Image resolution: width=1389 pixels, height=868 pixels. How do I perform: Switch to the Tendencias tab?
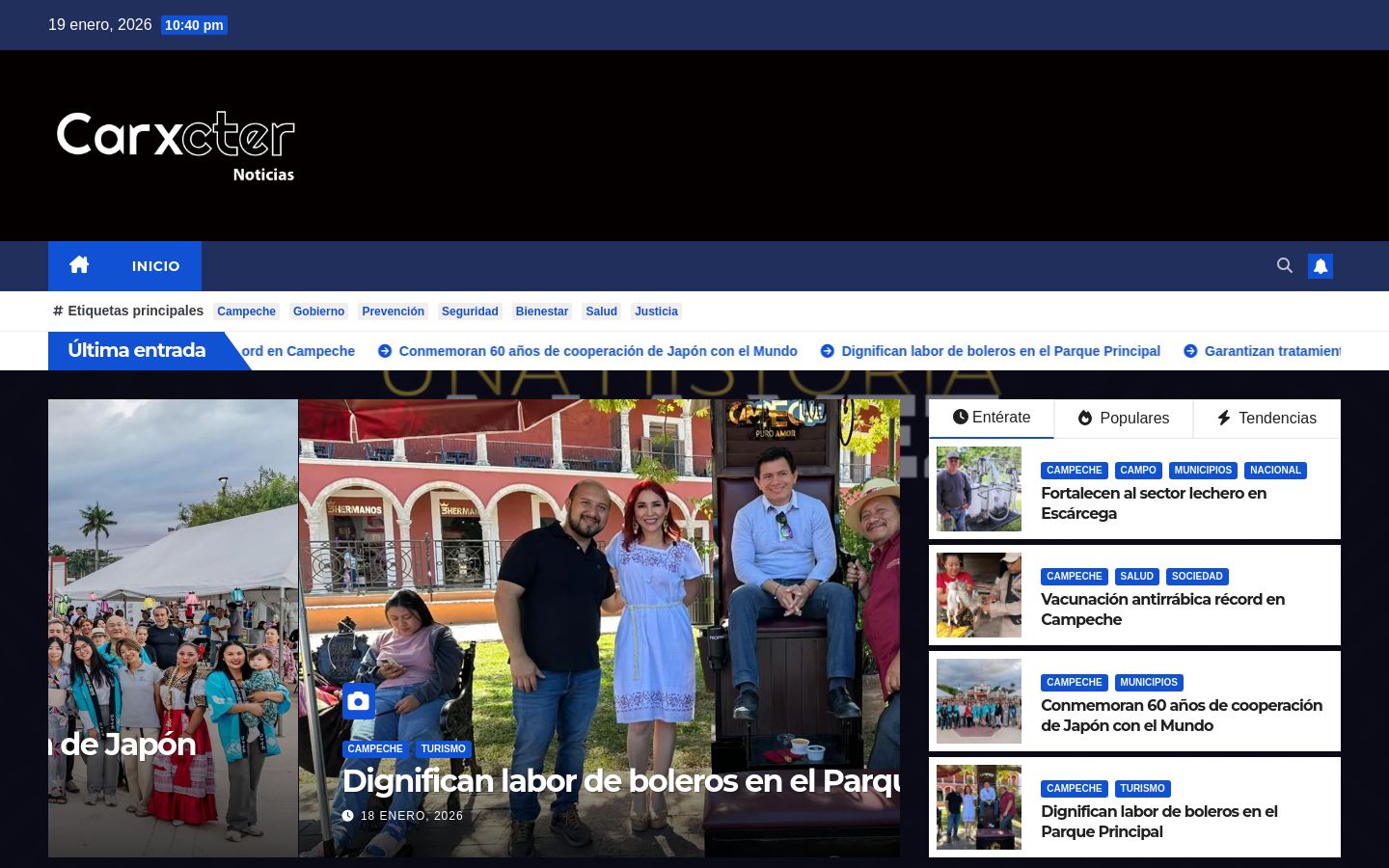1266,419
